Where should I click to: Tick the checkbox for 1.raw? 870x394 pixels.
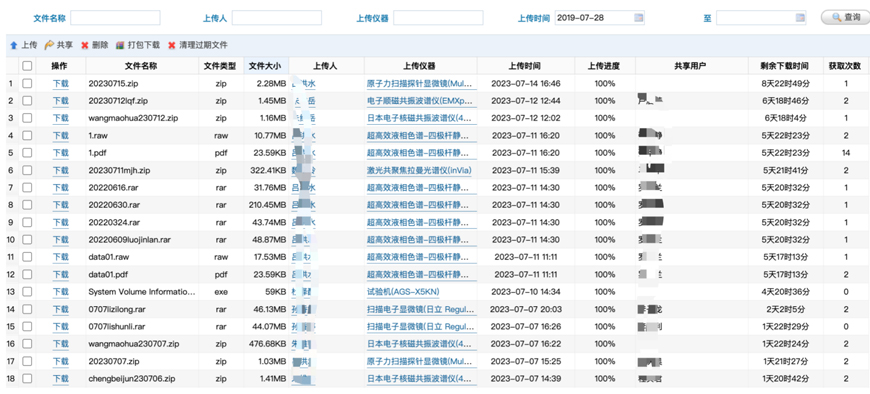(x=27, y=135)
